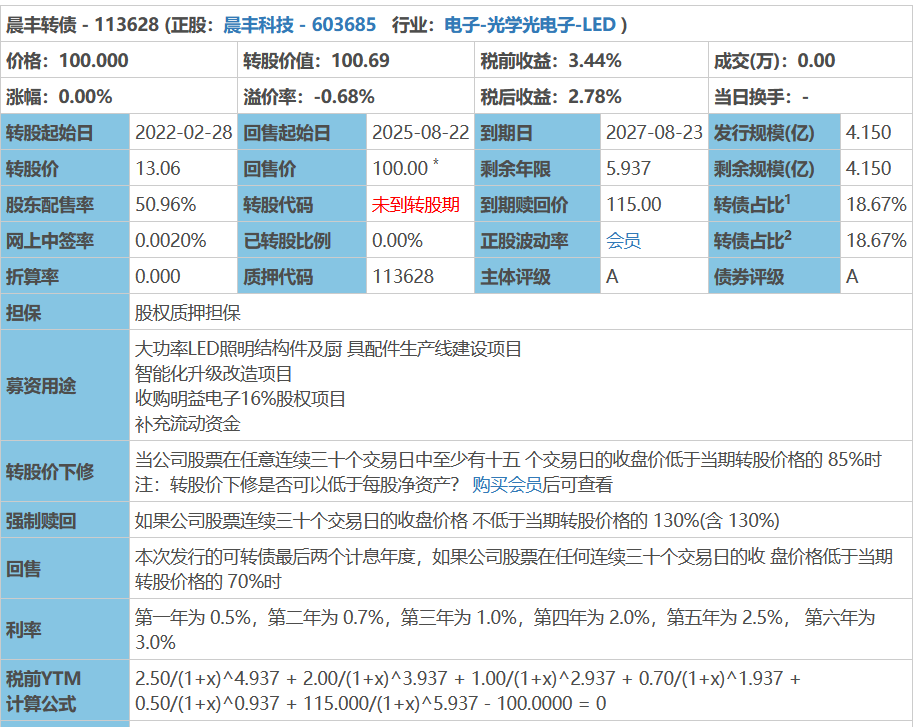This screenshot has height=727, width=919.
Task: Click the 转股价下修 row header
Action: coord(65,471)
